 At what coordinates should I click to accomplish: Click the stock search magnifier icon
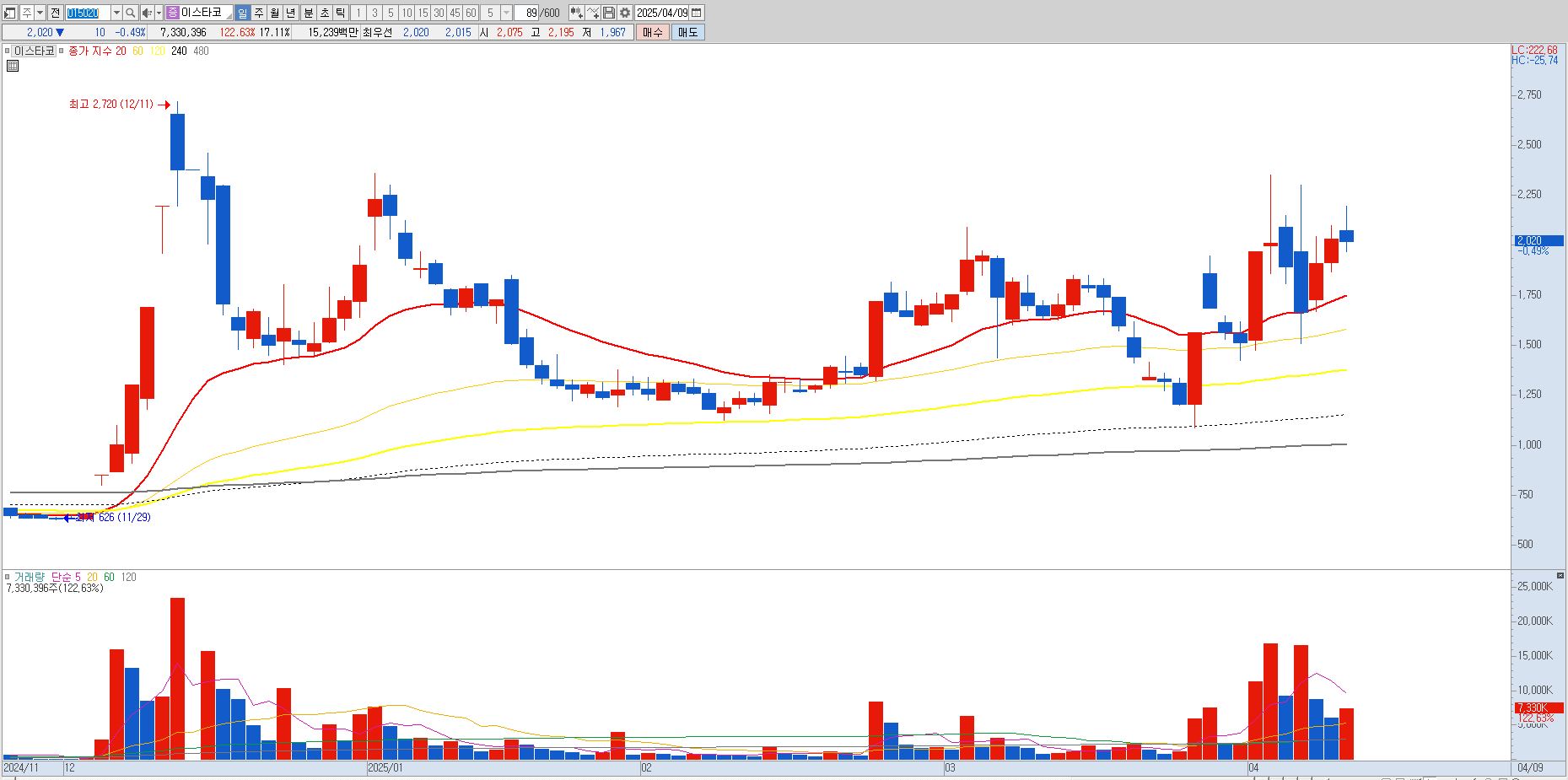pyautogui.click(x=131, y=13)
